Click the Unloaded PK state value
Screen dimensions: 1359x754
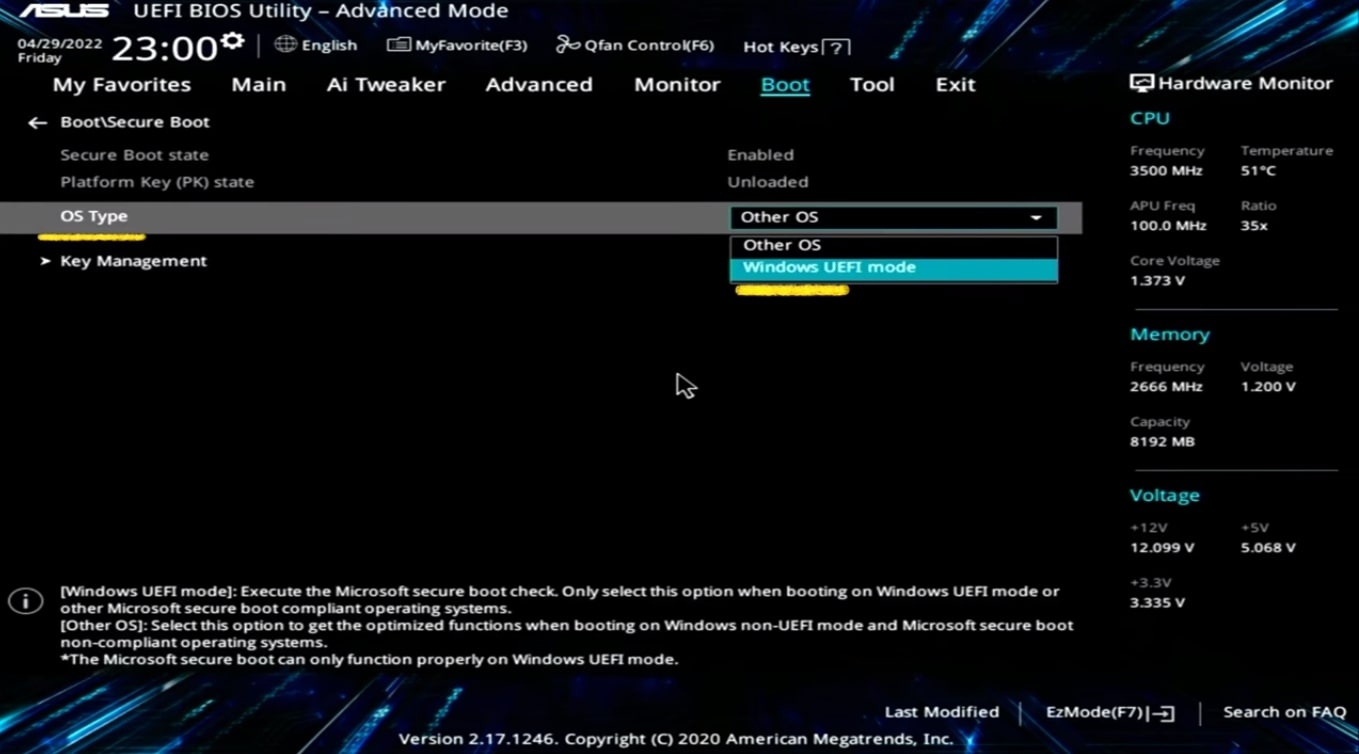pos(768,182)
